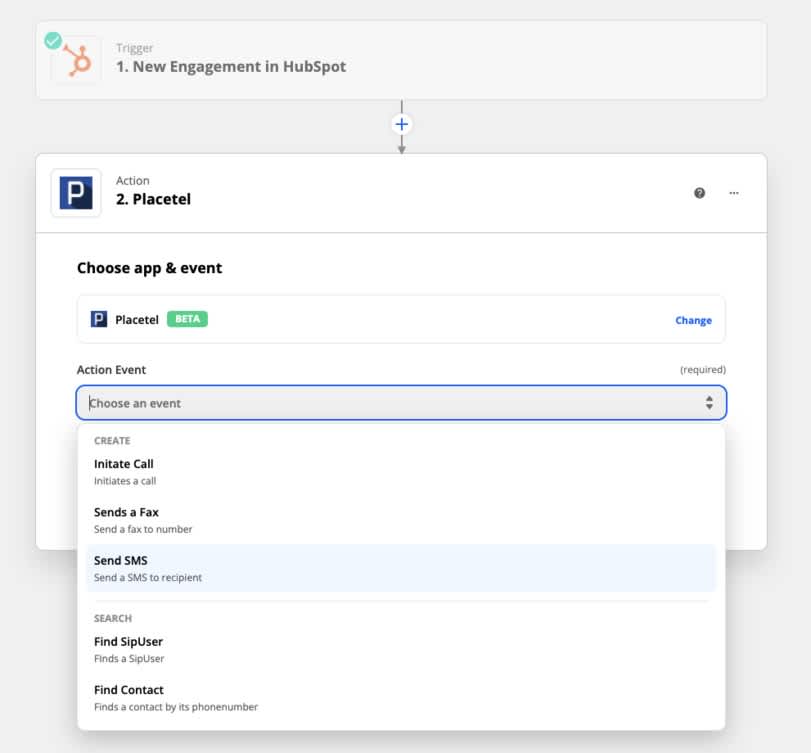
Task: Click the (required) label
Action: point(702,370)
